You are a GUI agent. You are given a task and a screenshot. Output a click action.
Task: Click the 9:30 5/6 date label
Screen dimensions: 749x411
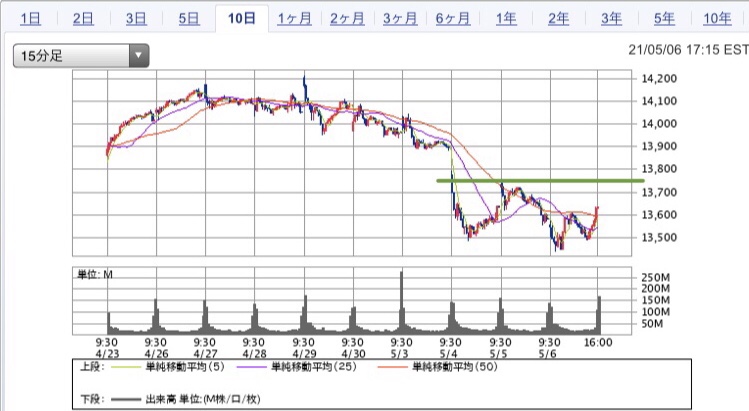[x=549, y=348]
